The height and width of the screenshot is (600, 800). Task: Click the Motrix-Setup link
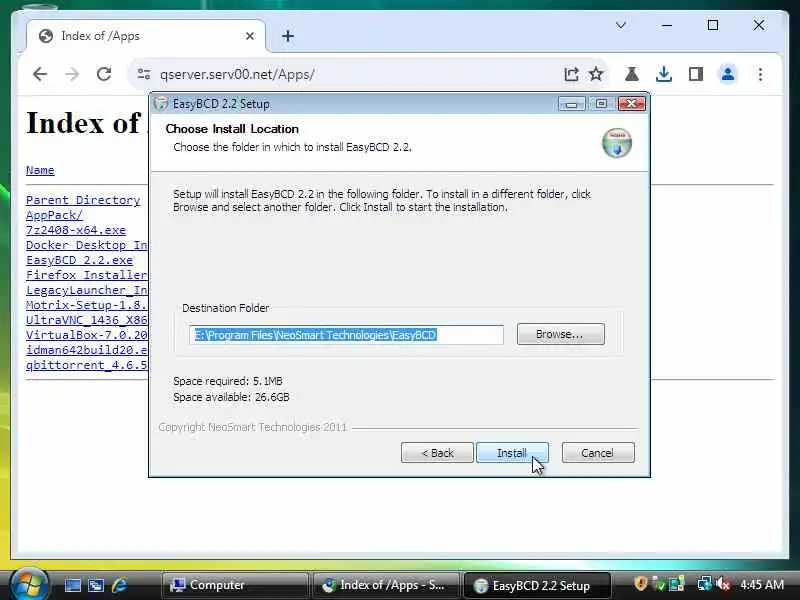pos(87,305)
